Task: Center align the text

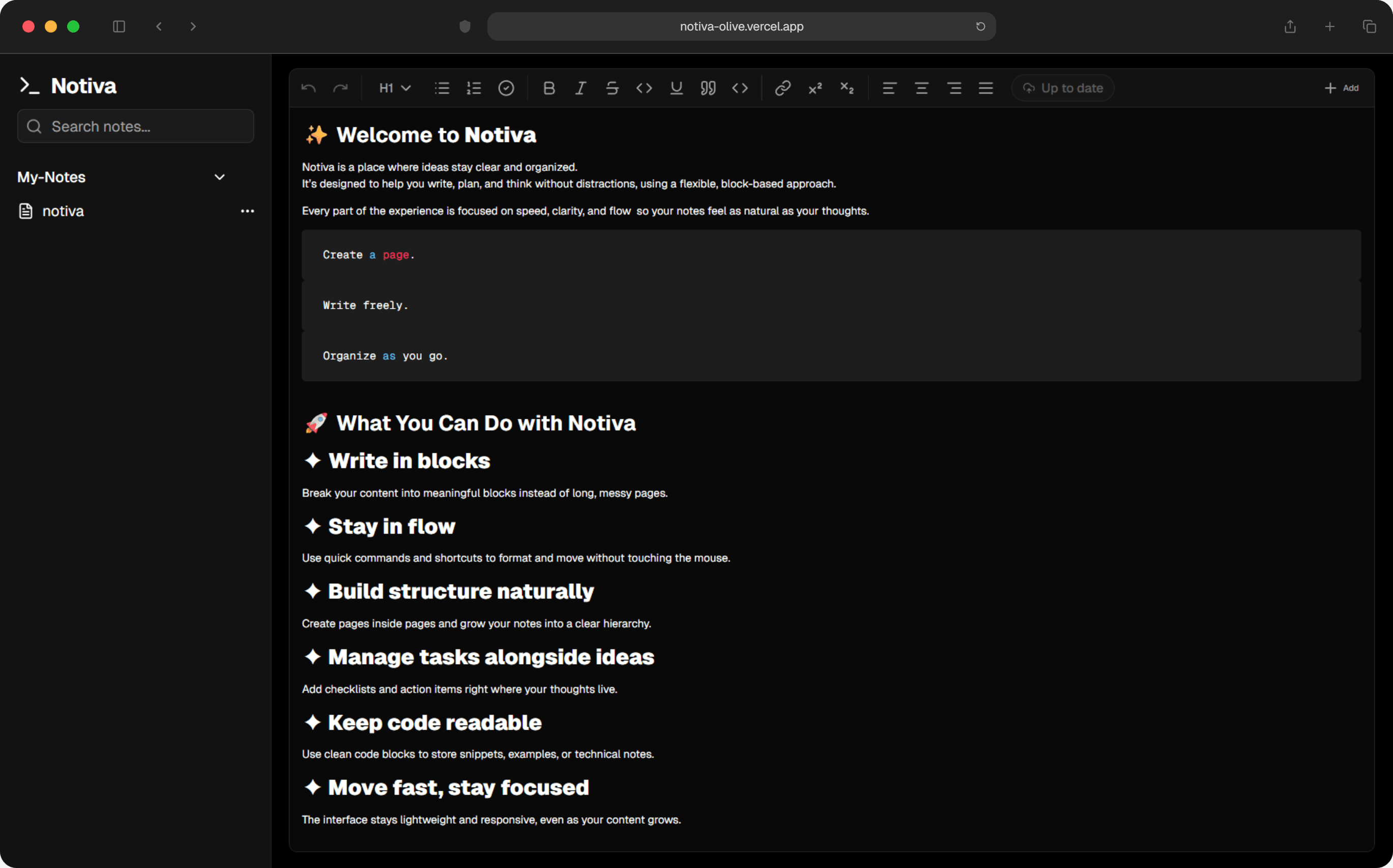Action: [921, 88]
